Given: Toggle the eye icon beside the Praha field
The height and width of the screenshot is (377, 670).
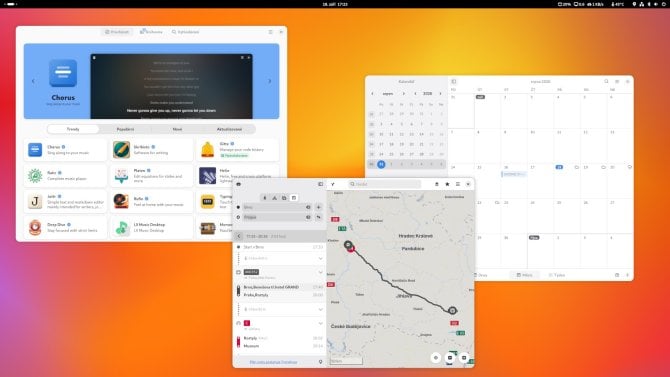Looking at the screenshot, I should 308,217.
